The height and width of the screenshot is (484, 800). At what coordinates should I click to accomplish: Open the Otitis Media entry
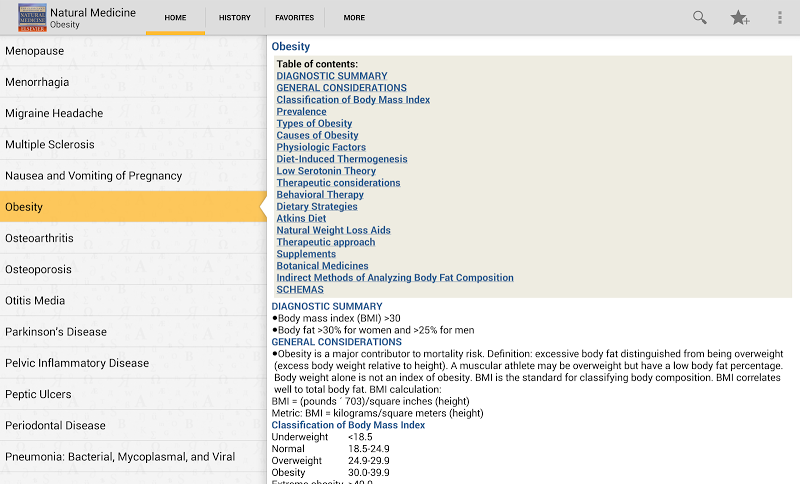[133, 300]
